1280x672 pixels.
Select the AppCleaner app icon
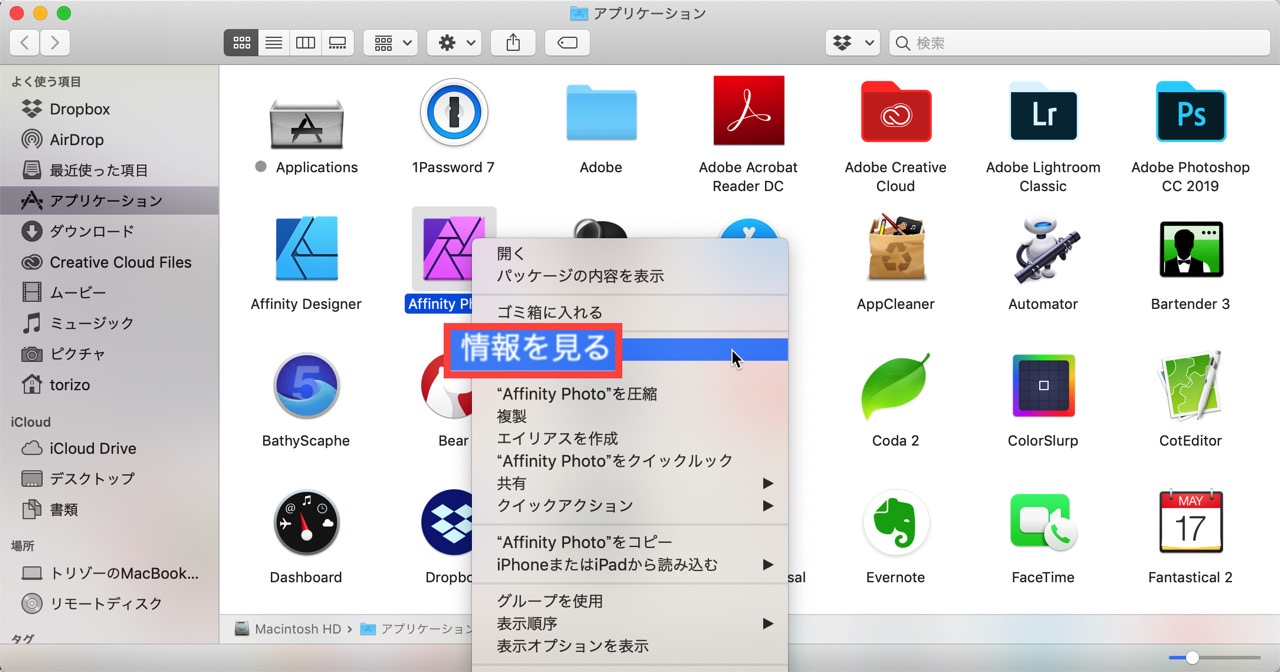click(896, 248)
